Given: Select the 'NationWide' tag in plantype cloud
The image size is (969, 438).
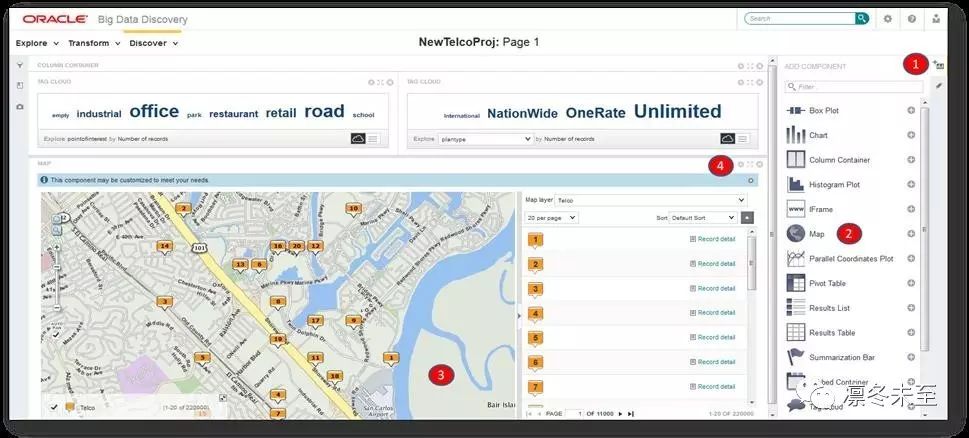Looking at the screenshot, I should (522, 114).
